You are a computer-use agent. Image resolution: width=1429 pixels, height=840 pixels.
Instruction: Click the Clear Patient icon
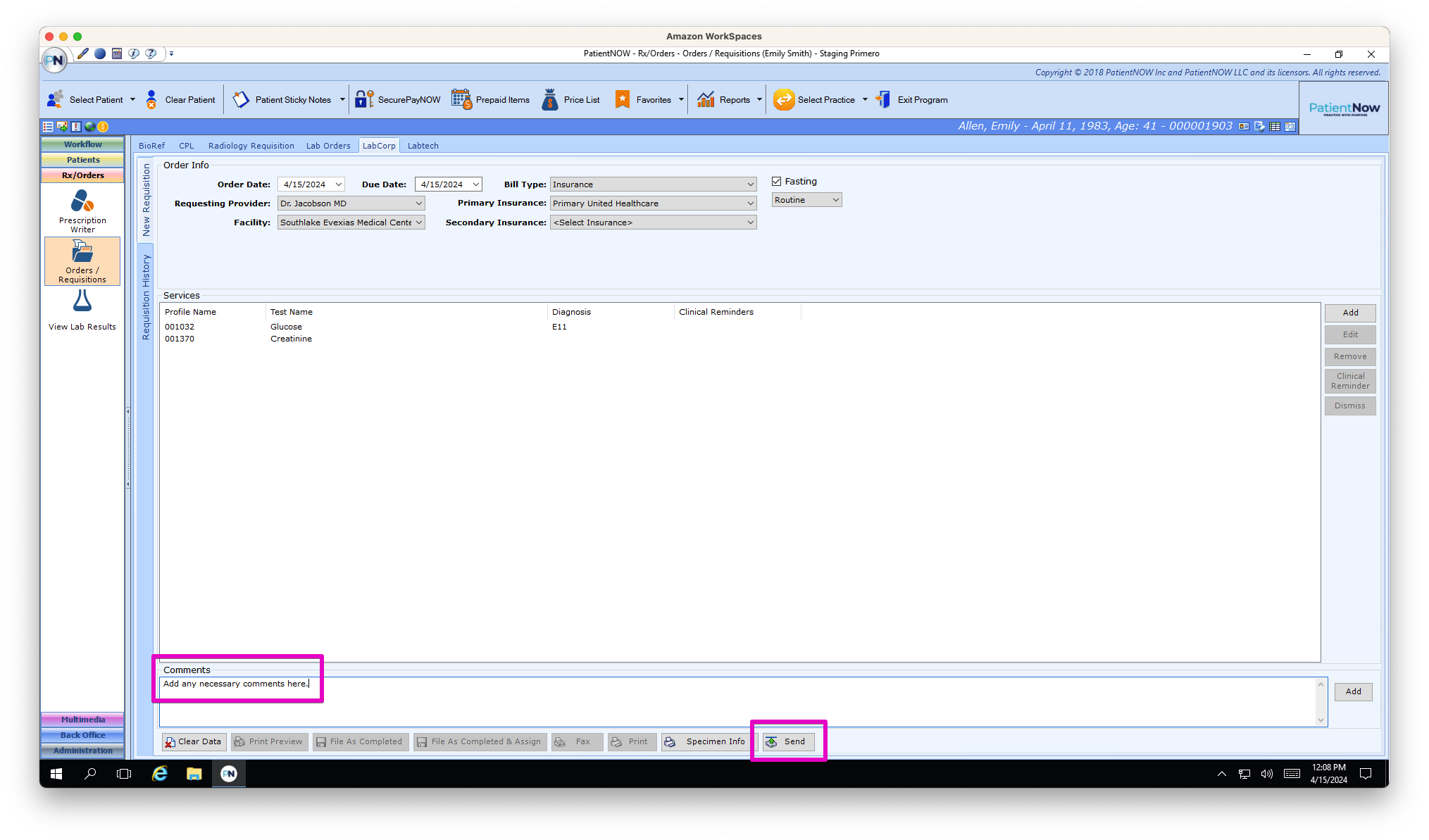click(151, 99)
